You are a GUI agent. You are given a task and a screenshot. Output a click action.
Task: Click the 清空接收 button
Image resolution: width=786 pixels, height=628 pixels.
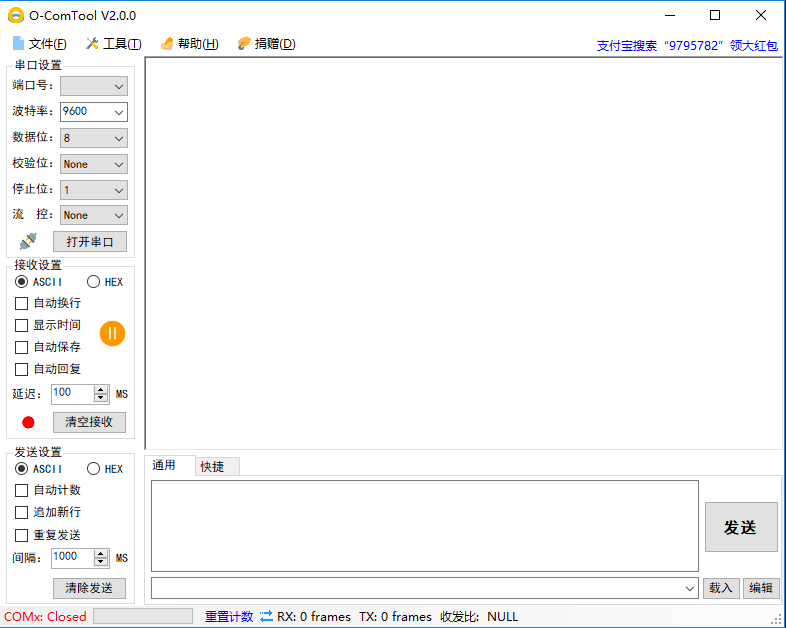[89, 422]
